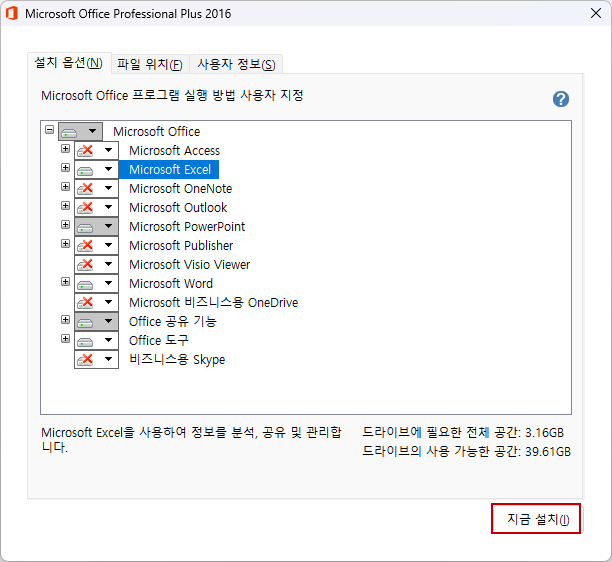Screen dimensions: 612x562
Task: Expand the Microsoft OneNote node
Action: pyautogui.click(x=66, y=187)
